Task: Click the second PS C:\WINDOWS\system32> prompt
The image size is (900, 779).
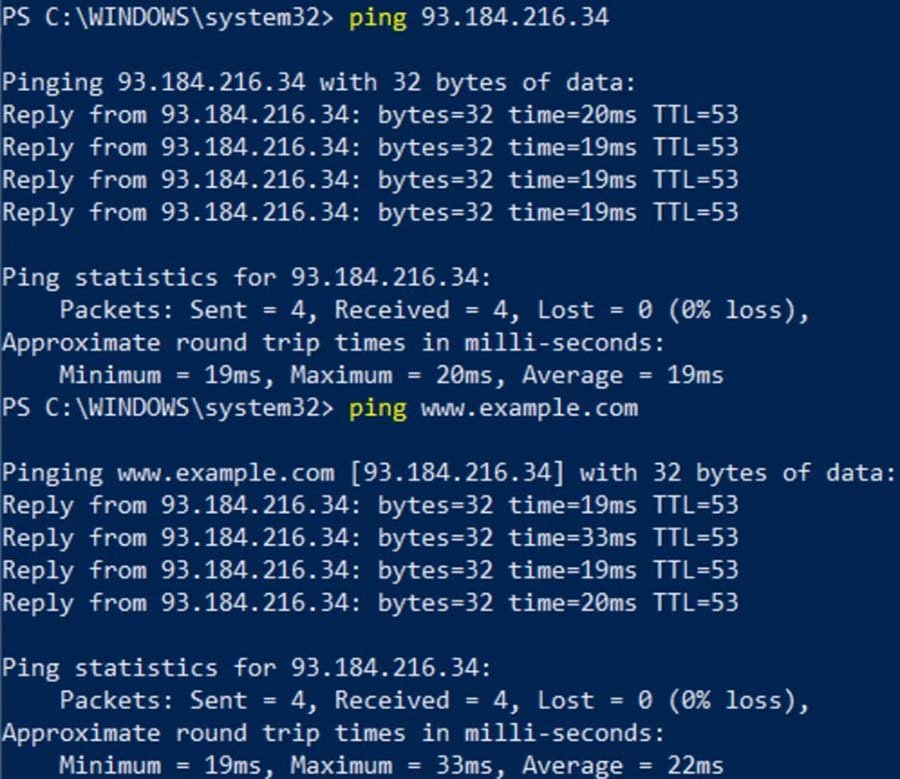Action: pyautogui.click(x=168, y=408)
